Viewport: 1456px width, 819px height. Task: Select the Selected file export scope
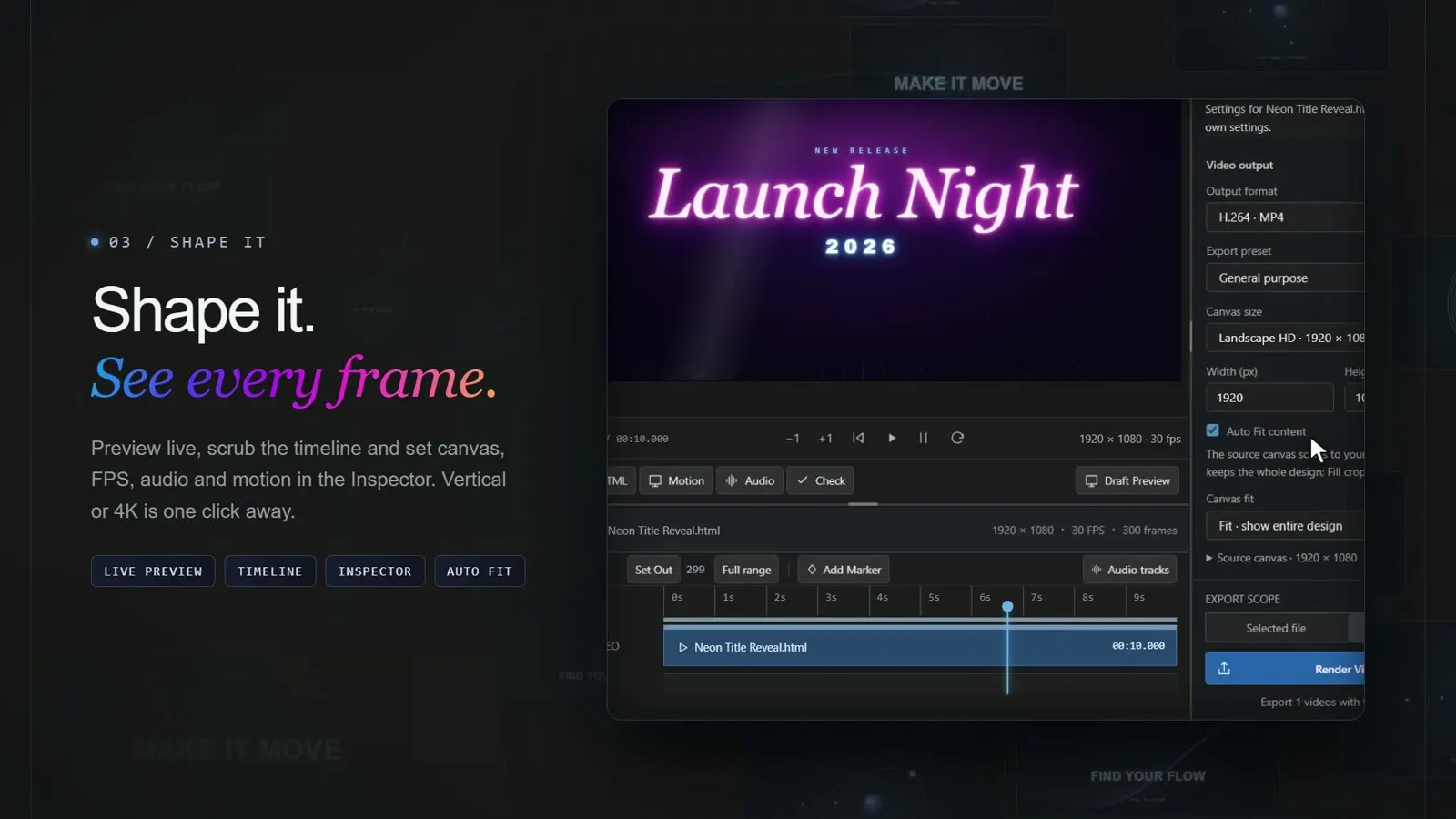(x=1276, y=628)
